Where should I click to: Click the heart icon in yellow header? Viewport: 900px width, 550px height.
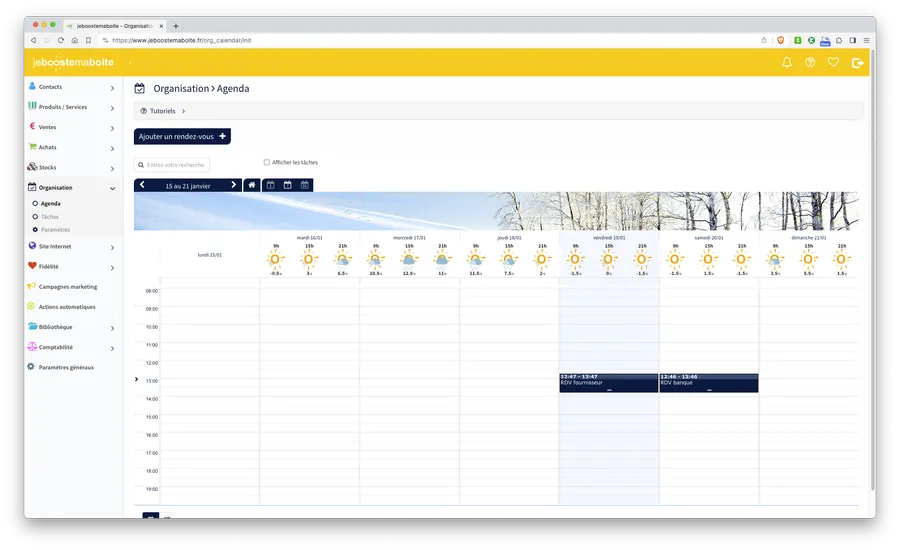pos(833,62)
